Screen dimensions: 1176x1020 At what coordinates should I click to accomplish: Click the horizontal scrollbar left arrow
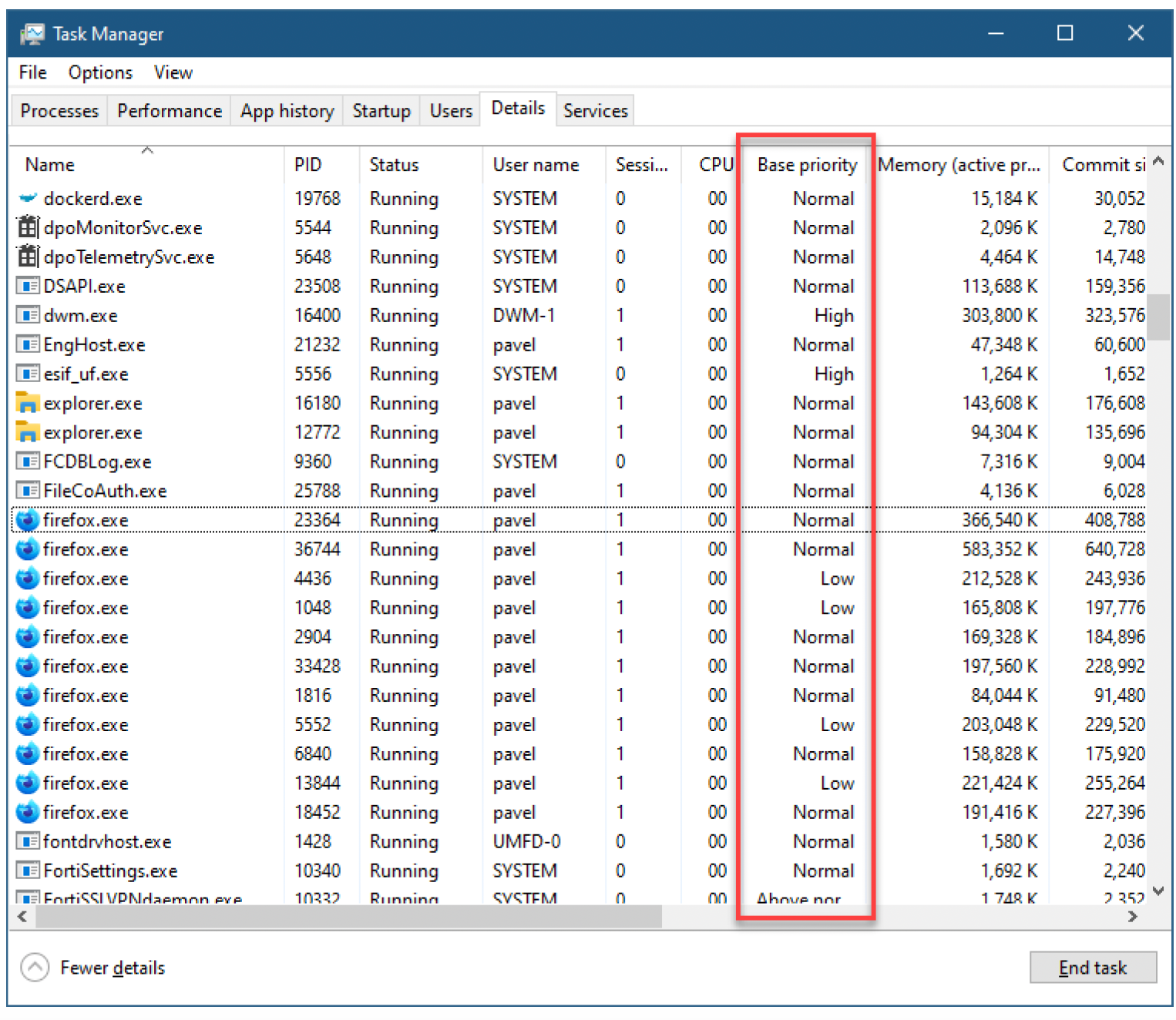pyautogui.click(x=22, y=917)
